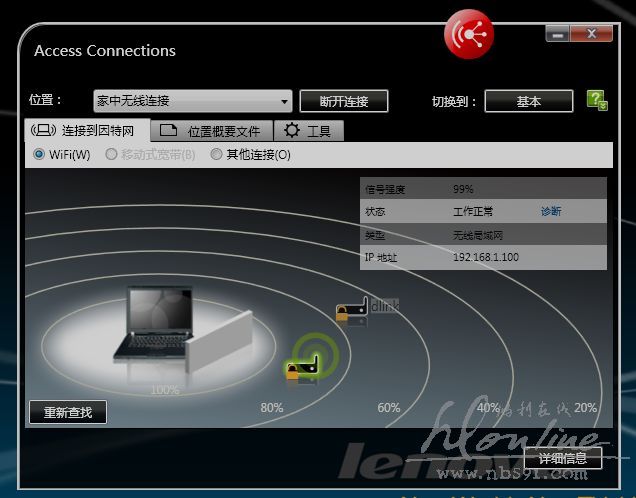Minimize the Access Connections window
Screen dimensions: 636x498
pos(558,34)
